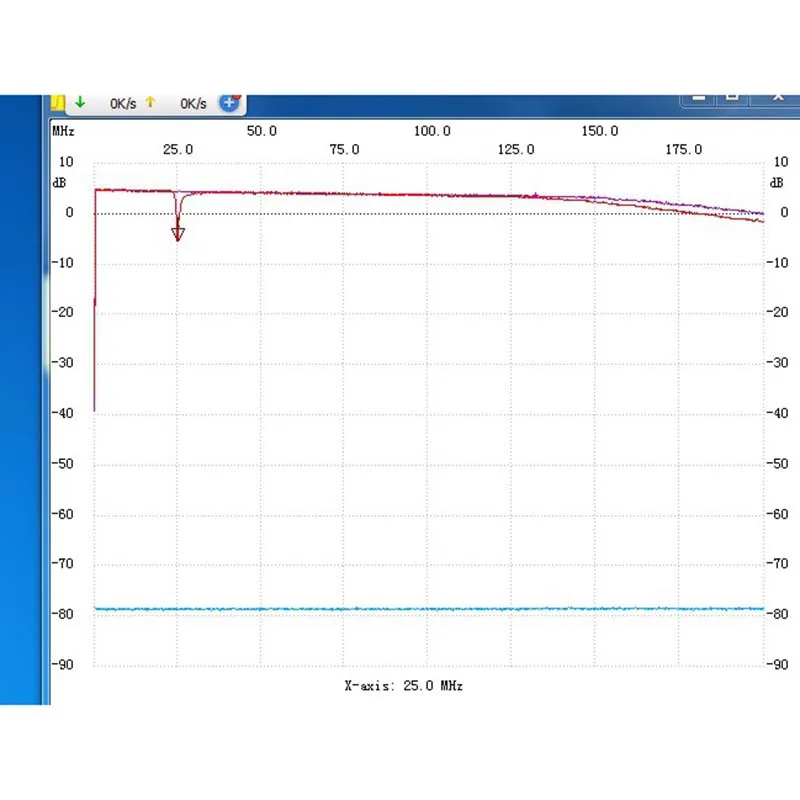Viewport: 800px width, 800px height.
Task: Click the 50.0 frequency axis label
Action: (262, 131)
